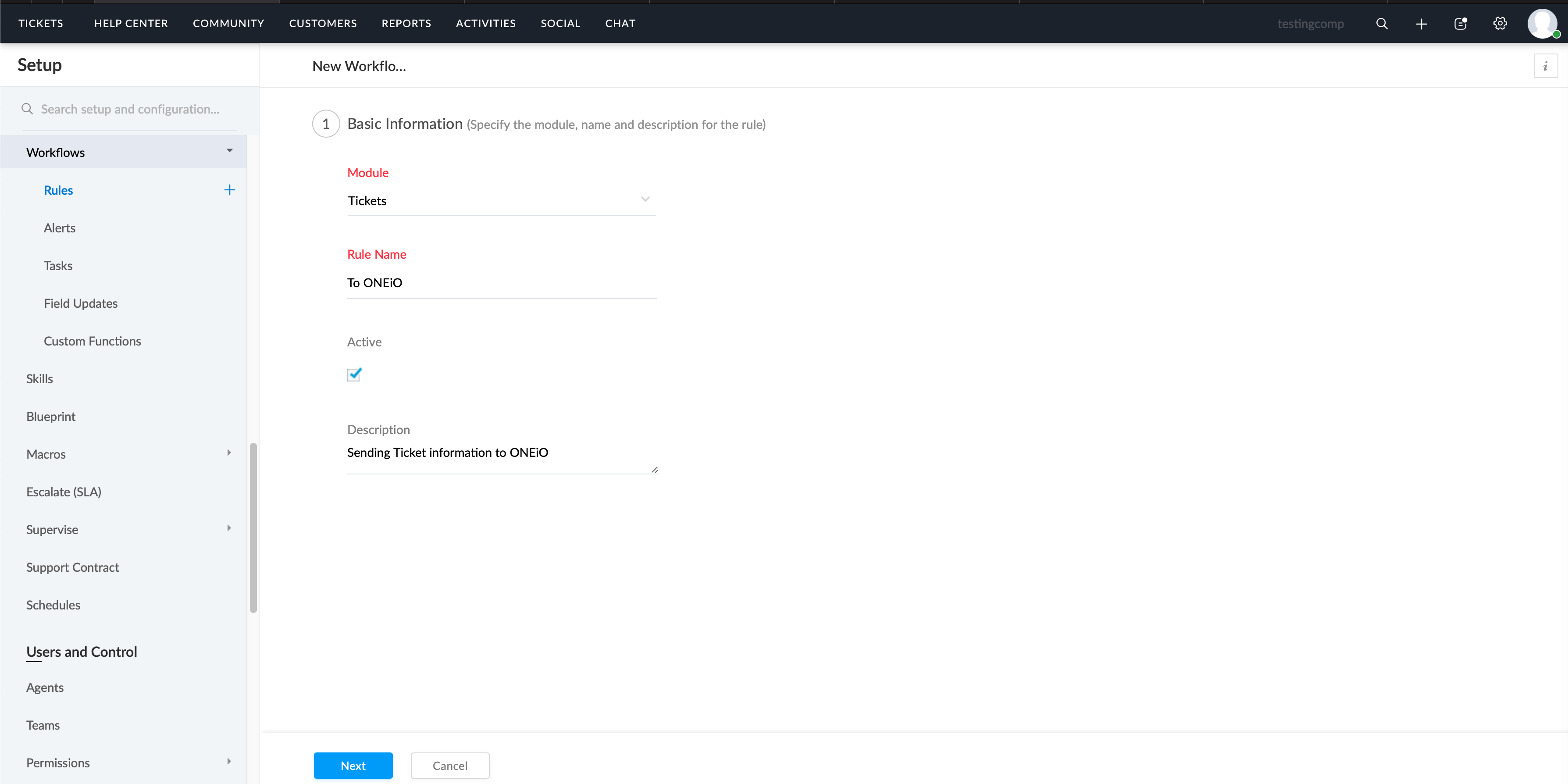The height and width of the screenshot is (784, 1568).
Task: Open the notifications icon in top bar
Action: [1461, 24]
